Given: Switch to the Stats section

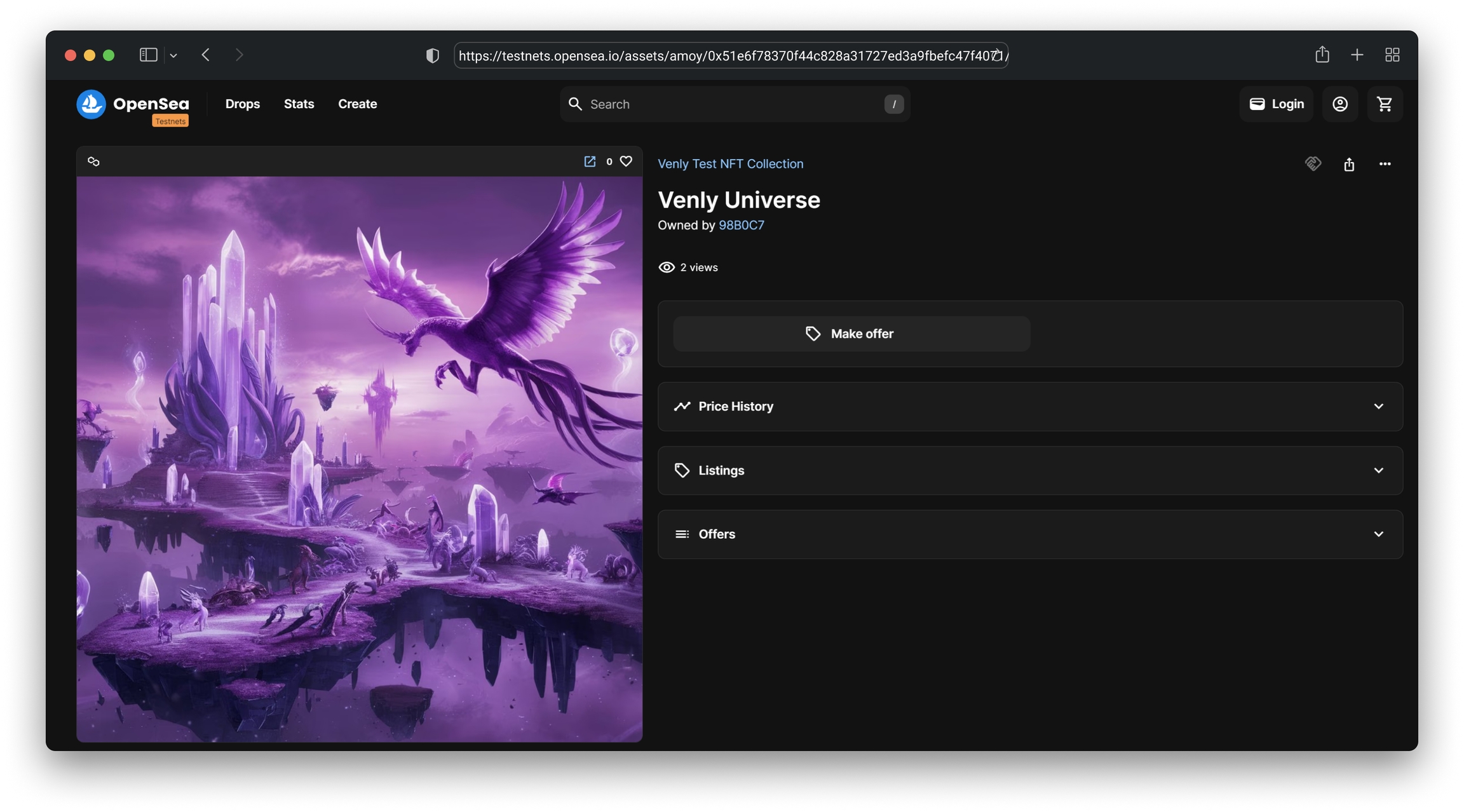Looking at the screenshot, I should click(299, 104).
